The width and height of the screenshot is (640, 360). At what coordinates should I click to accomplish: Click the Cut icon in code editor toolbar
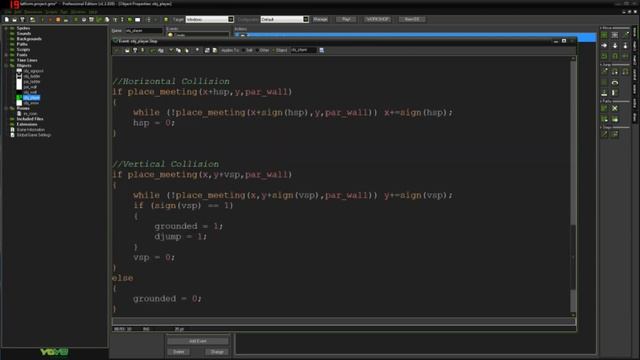pyautogui.click(x=171, y=50)
